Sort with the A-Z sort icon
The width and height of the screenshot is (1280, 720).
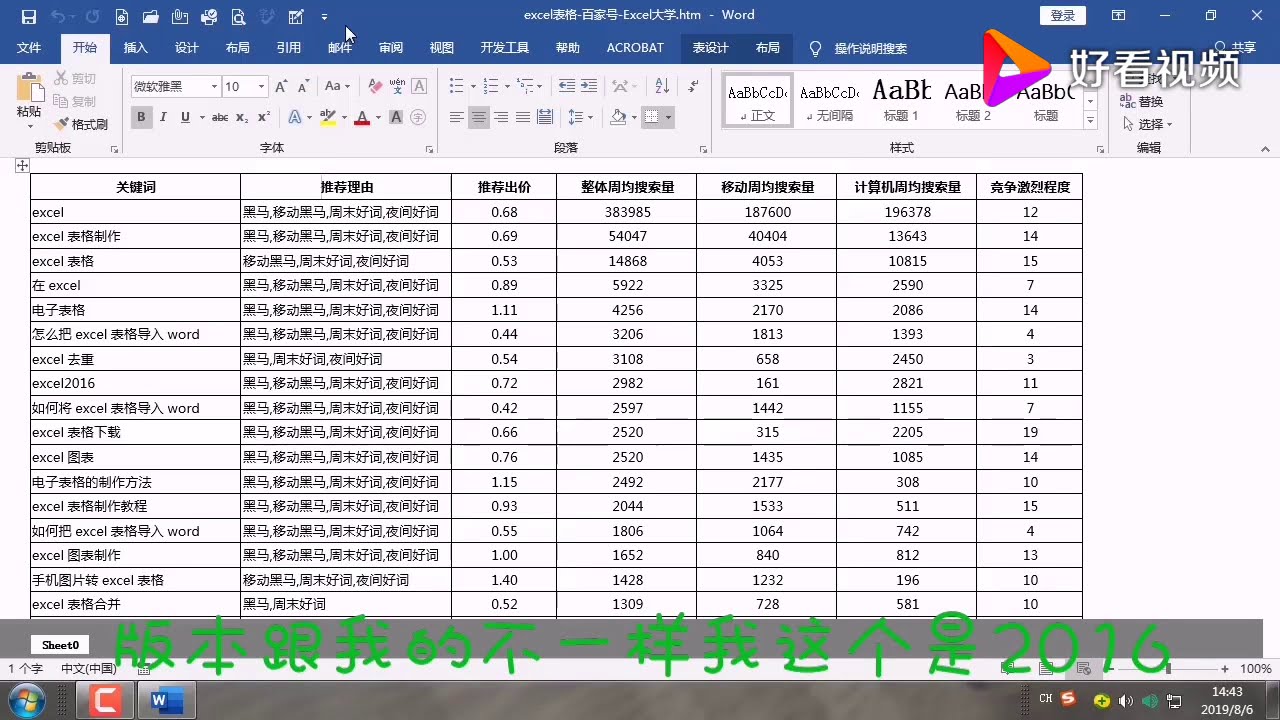[661, 87]
